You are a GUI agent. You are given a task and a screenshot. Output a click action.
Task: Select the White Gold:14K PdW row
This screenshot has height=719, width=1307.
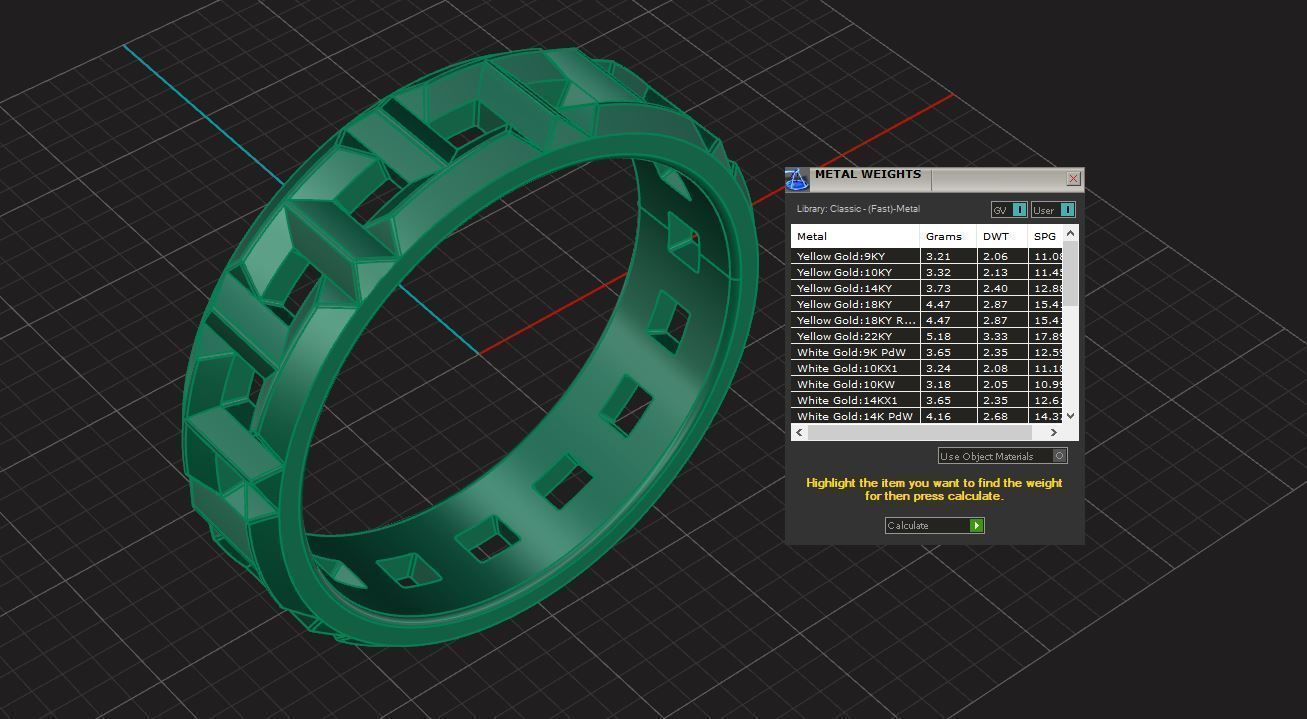(x=926, y=416)
